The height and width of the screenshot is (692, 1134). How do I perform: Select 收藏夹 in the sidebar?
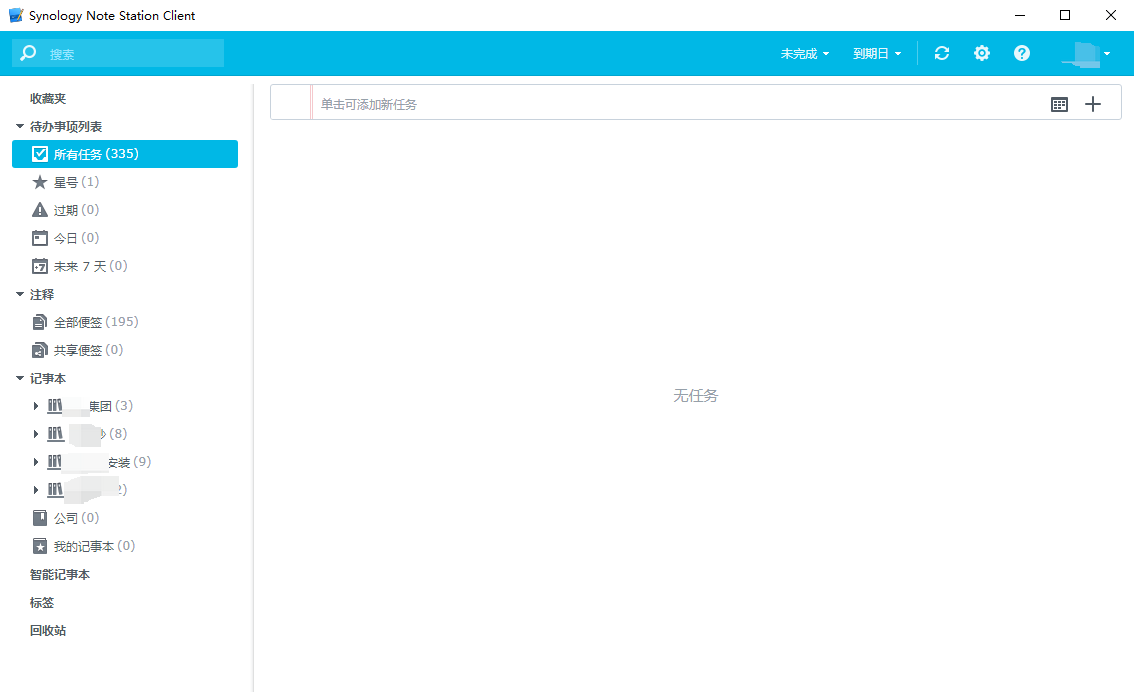(x=48, y=98)
